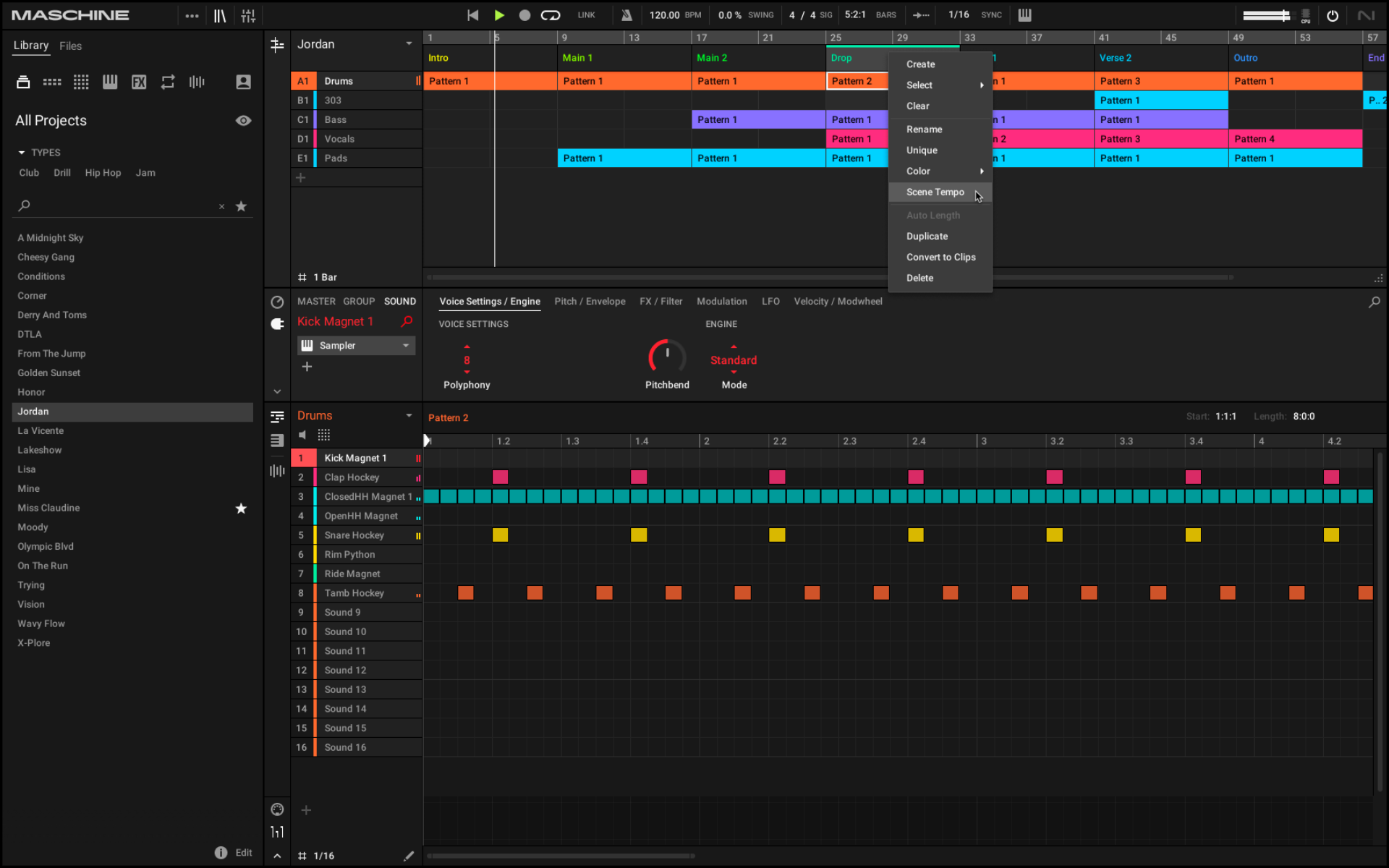Screen dimensions: 1389x868
Task: Mute the Drums group with the speaker icon
Action: pos(302,434)
